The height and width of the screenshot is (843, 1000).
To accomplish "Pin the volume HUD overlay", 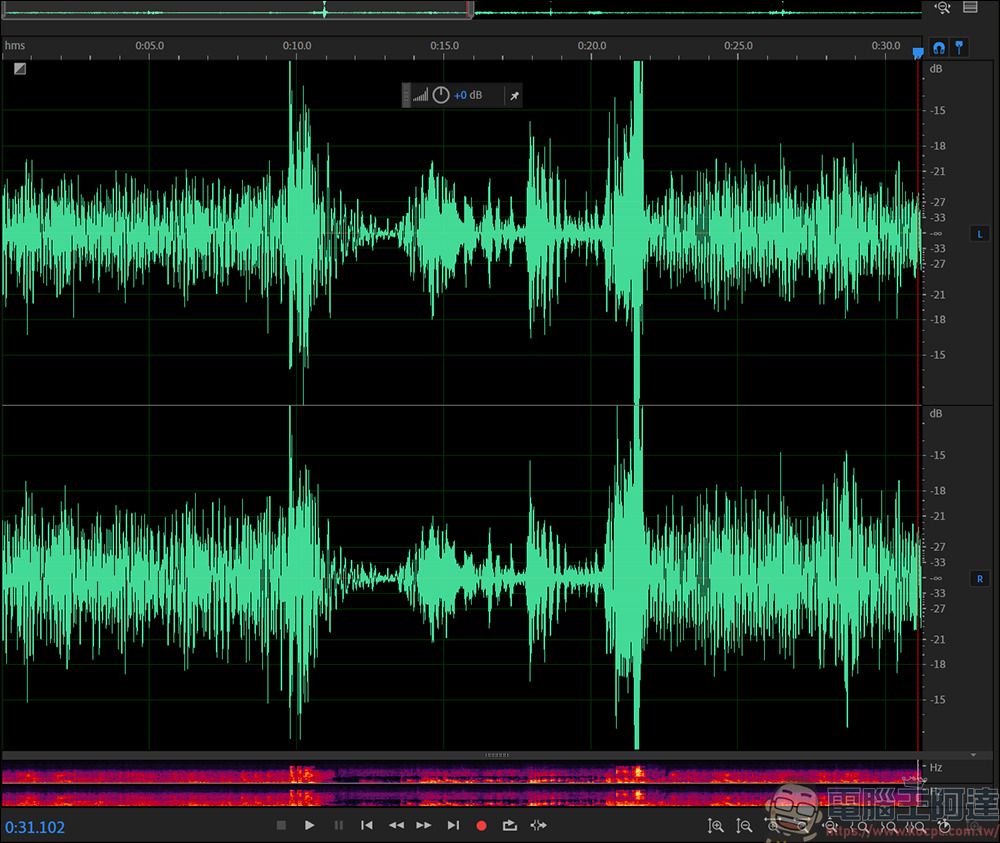I will [x=514, y=95].
